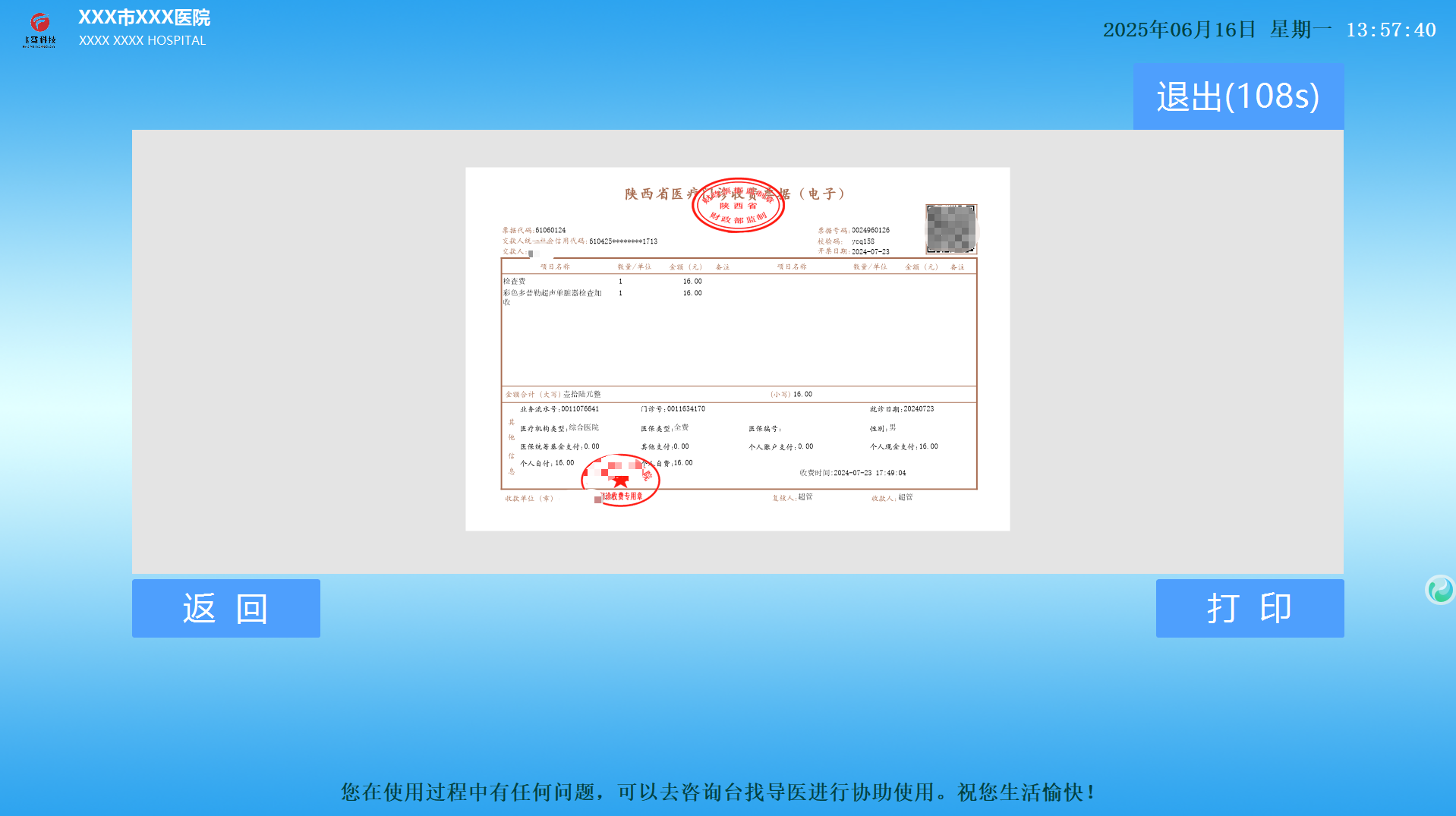
Task: Click the 校验码 ycq158 text
Action: point(846,241)
